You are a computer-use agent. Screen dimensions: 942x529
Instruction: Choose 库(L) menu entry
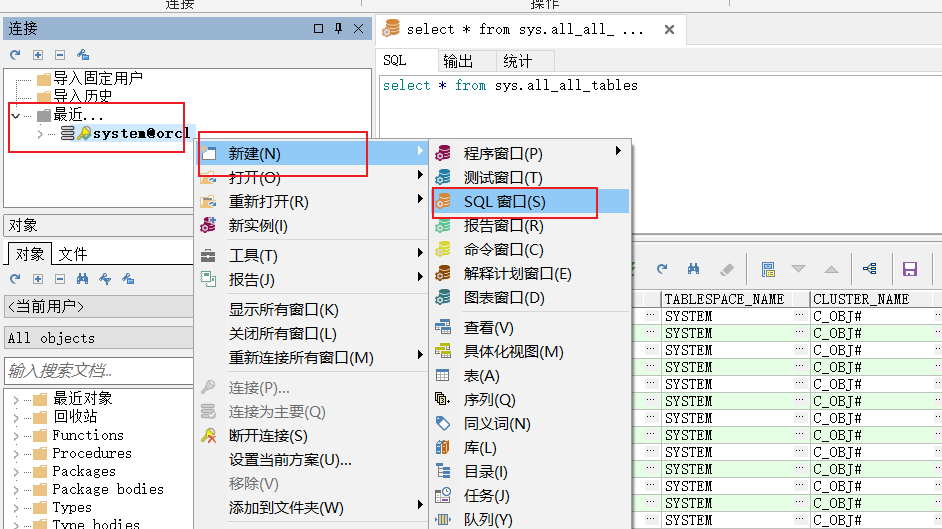tap(530, 448)
